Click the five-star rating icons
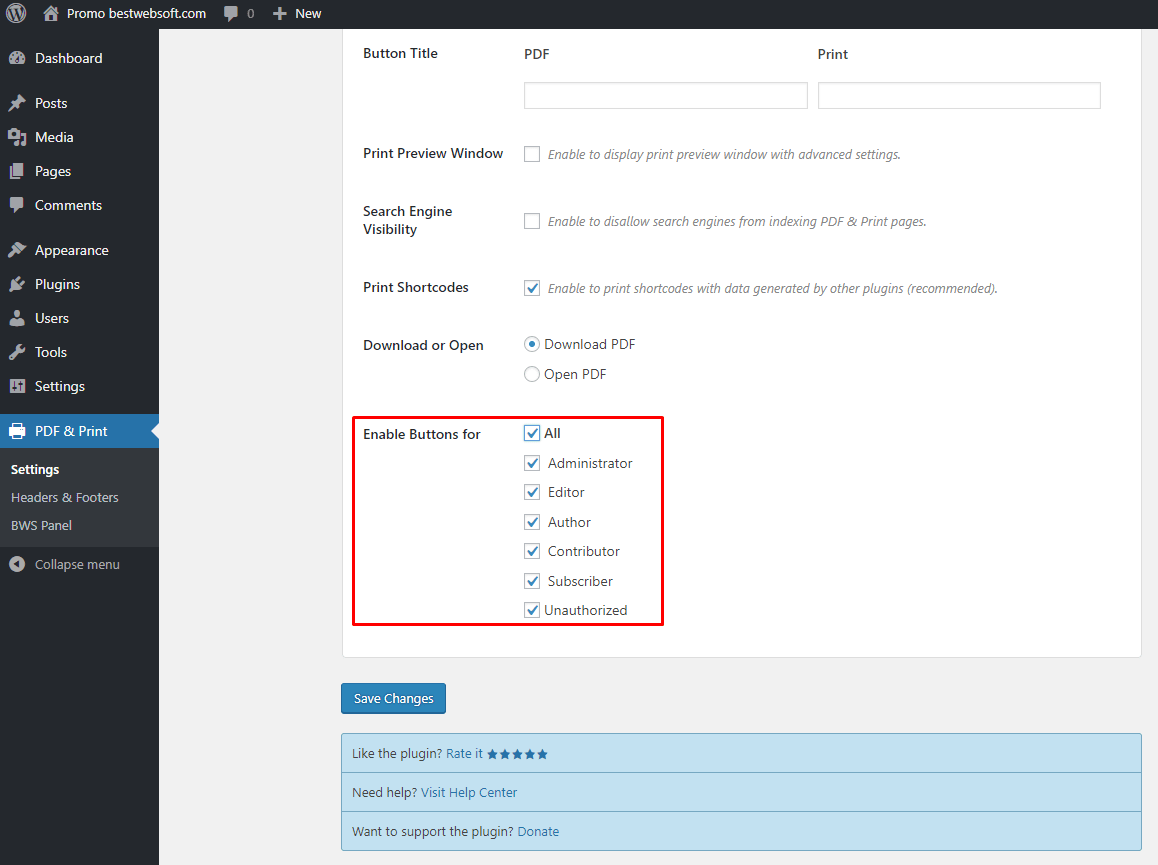 (x=517, y=754)
